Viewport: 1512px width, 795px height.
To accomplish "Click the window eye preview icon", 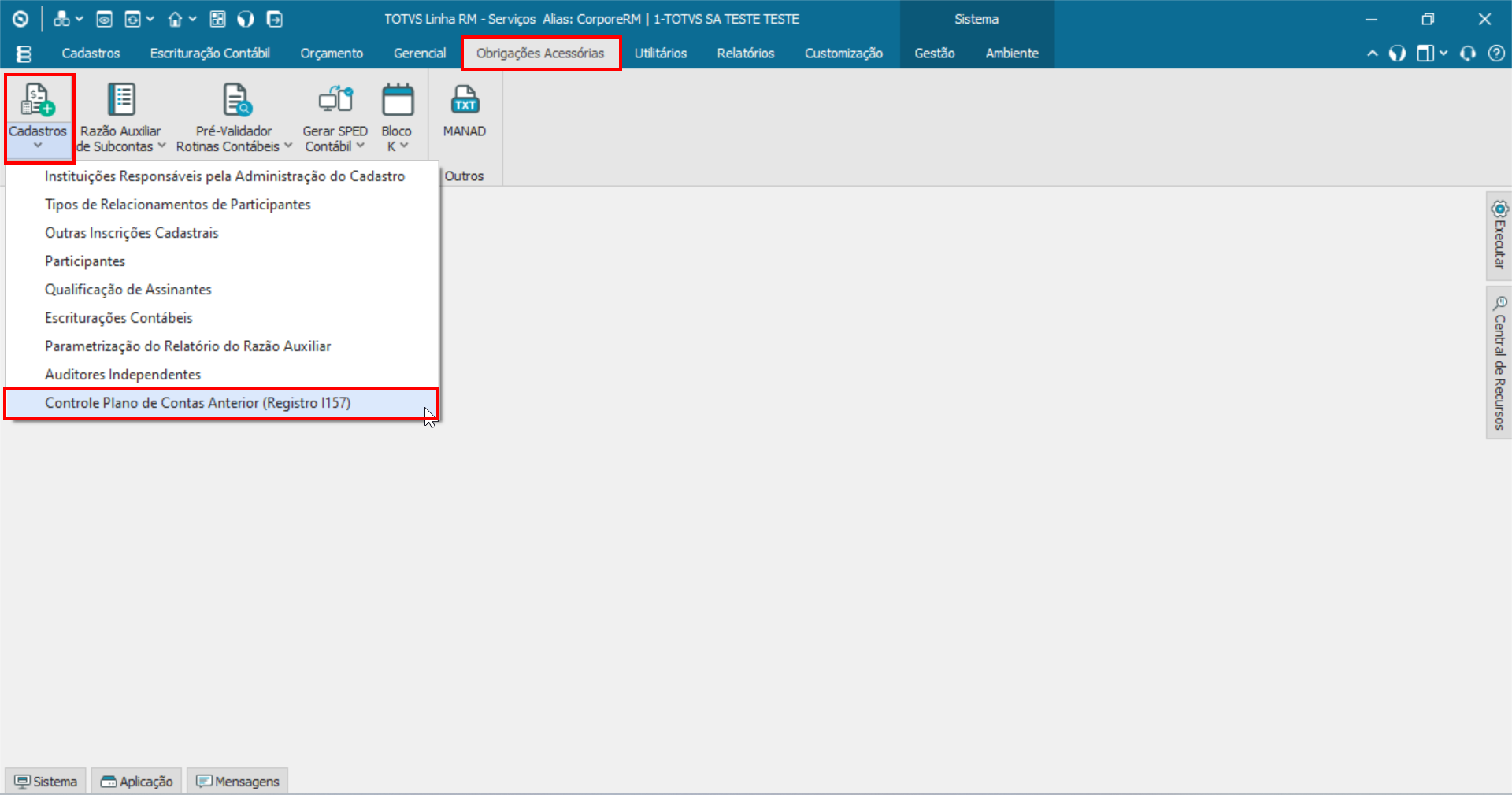I will (104, 19).
